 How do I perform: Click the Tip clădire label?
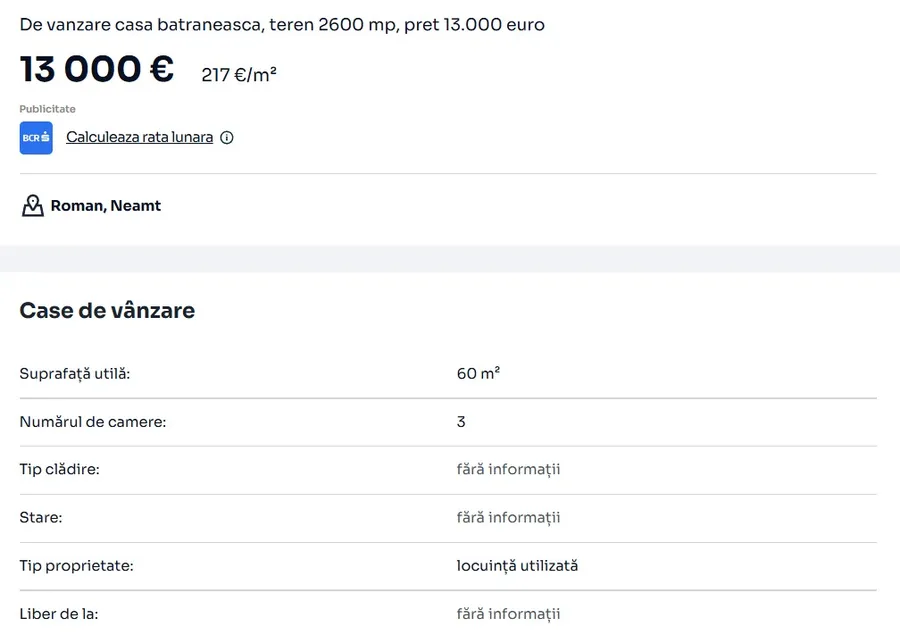60,470
